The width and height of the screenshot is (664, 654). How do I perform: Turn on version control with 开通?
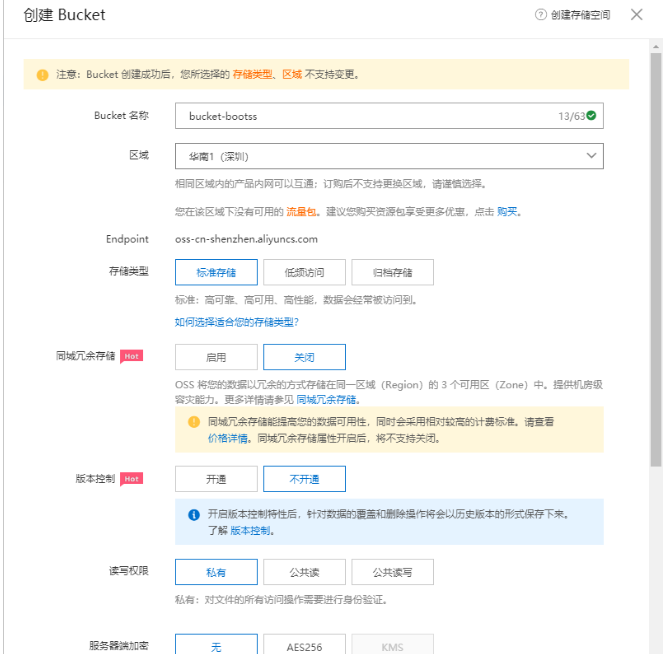pos(216,479)
